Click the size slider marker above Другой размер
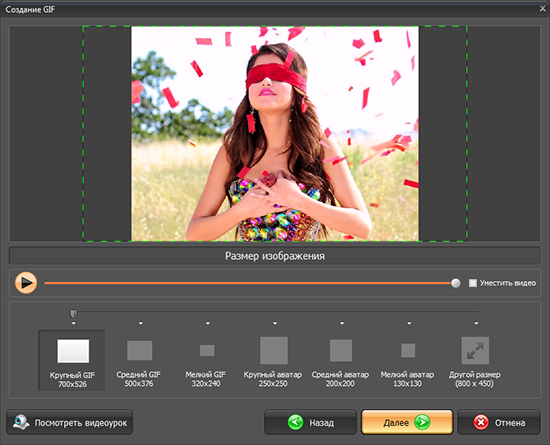 (476, 323)
